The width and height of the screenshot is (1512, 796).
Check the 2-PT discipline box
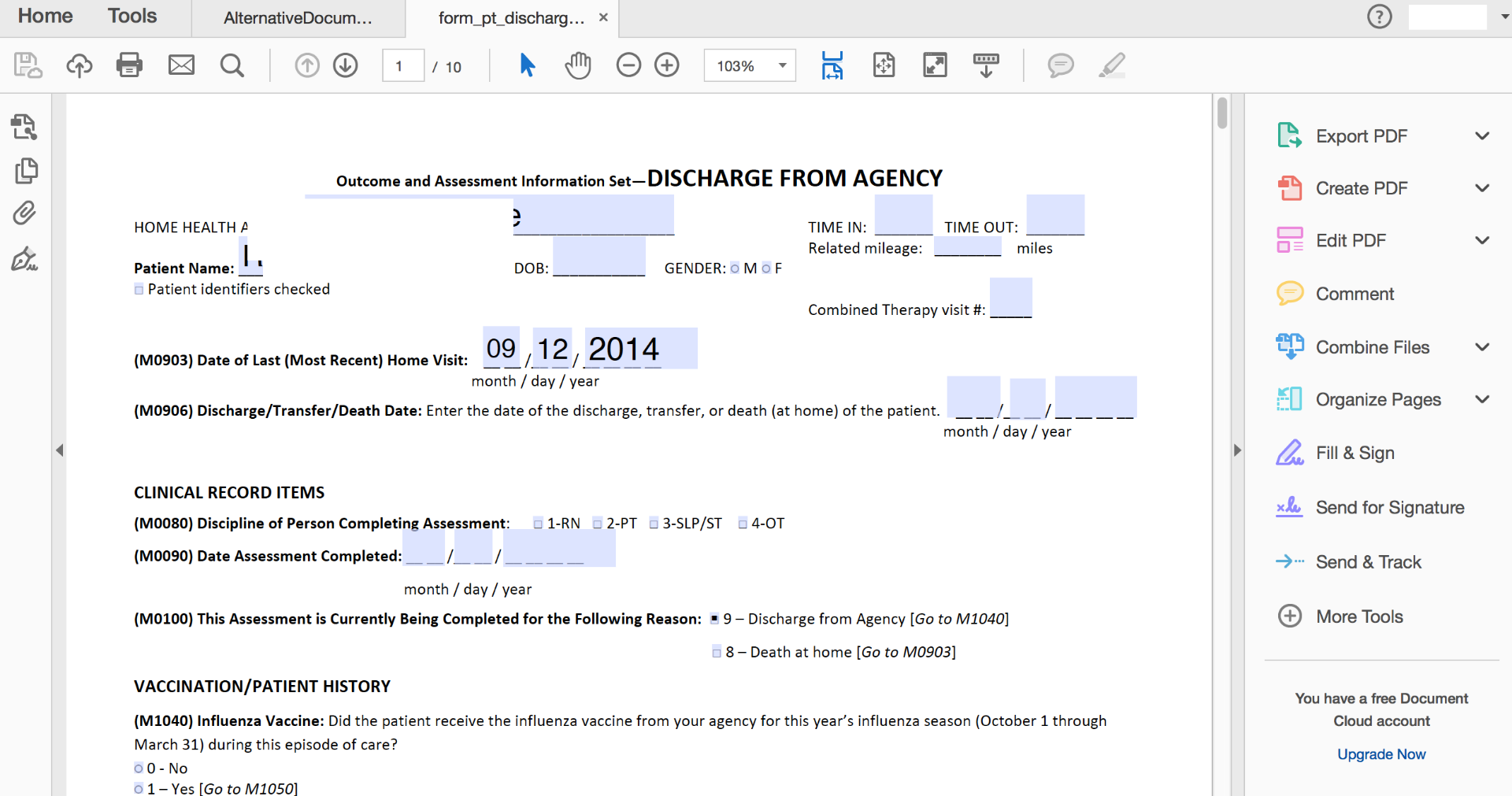click(x=598, y=524)
